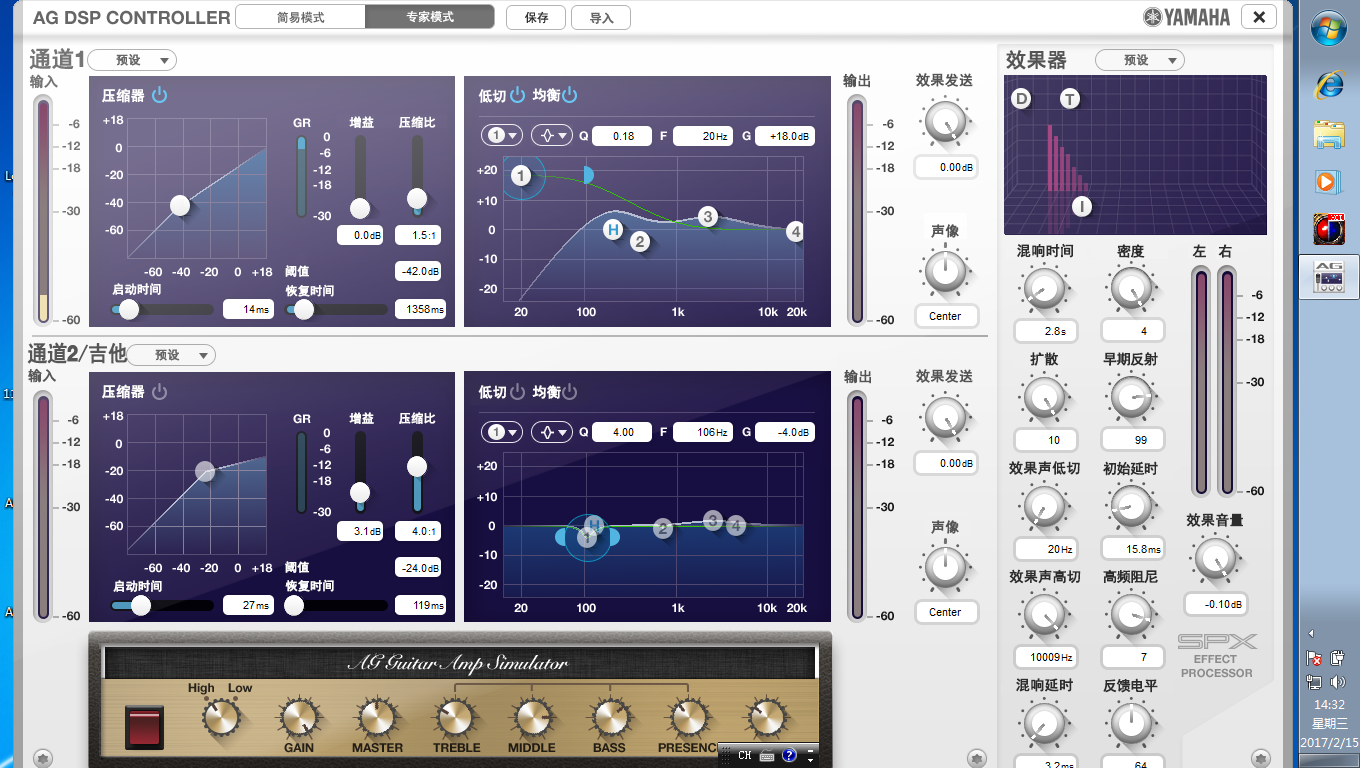1360x768 pixels.
Task: Enable channel 2 均衡 EQ power
Action: click(x=569, y=392)
